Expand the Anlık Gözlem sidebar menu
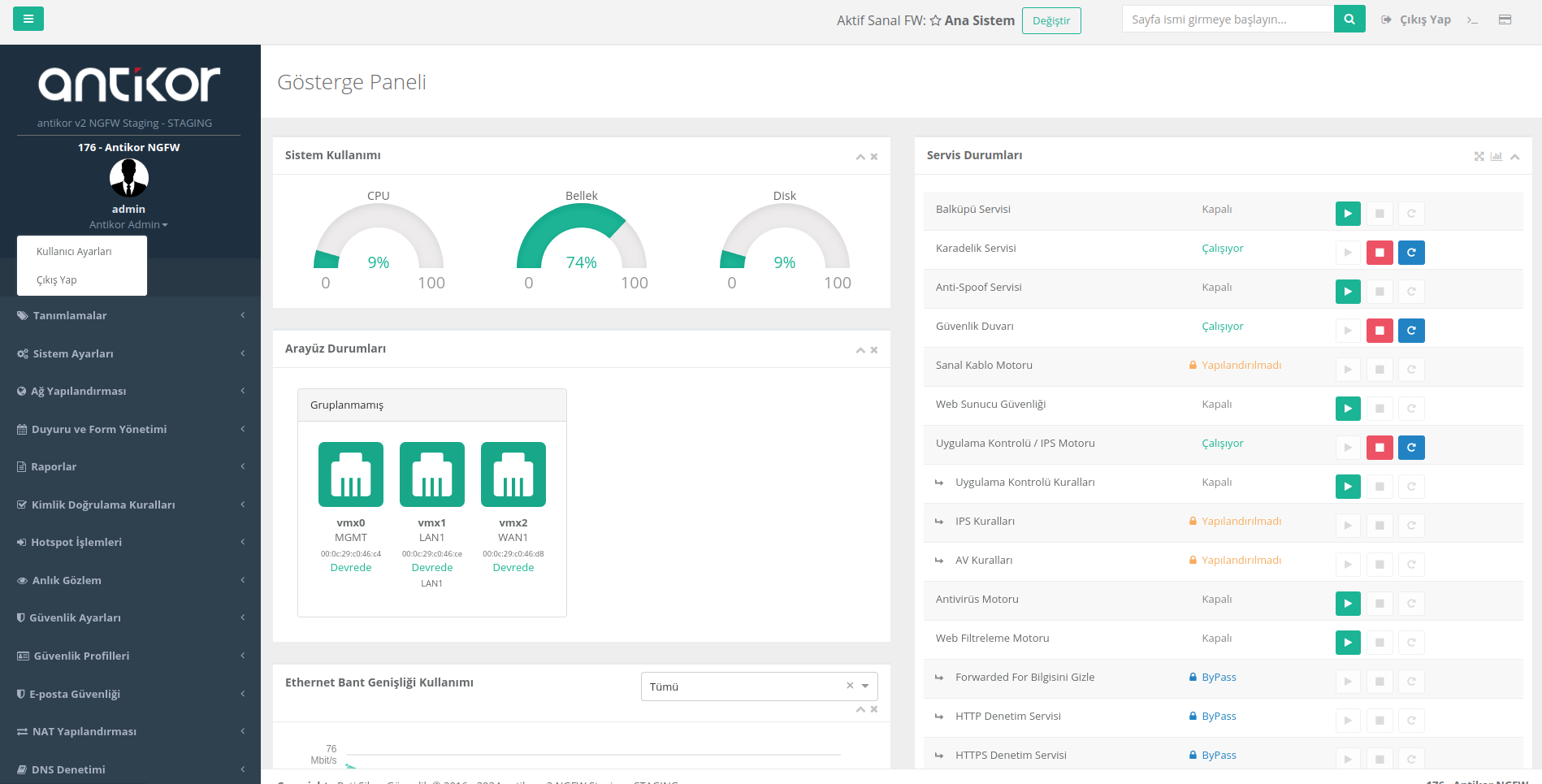Screen dimensions: 1542x784 130,580
